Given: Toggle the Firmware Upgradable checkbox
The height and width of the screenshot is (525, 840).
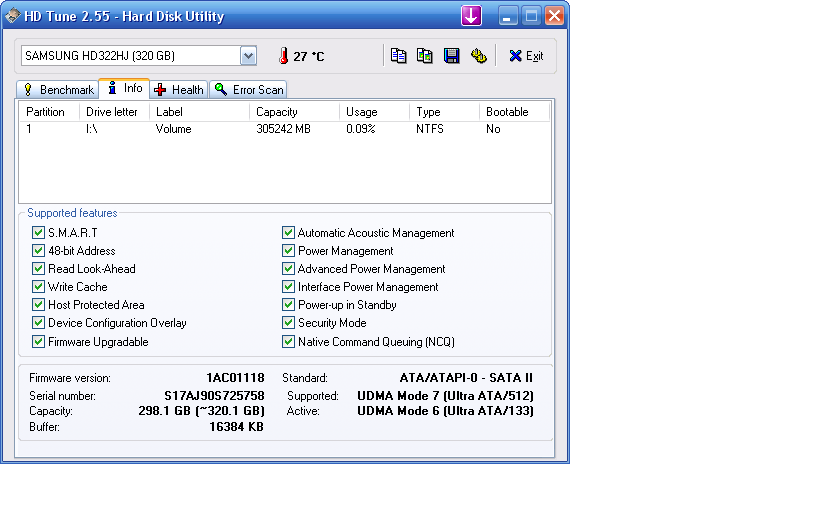Looking at the screenshot, I should coord(38,342).
